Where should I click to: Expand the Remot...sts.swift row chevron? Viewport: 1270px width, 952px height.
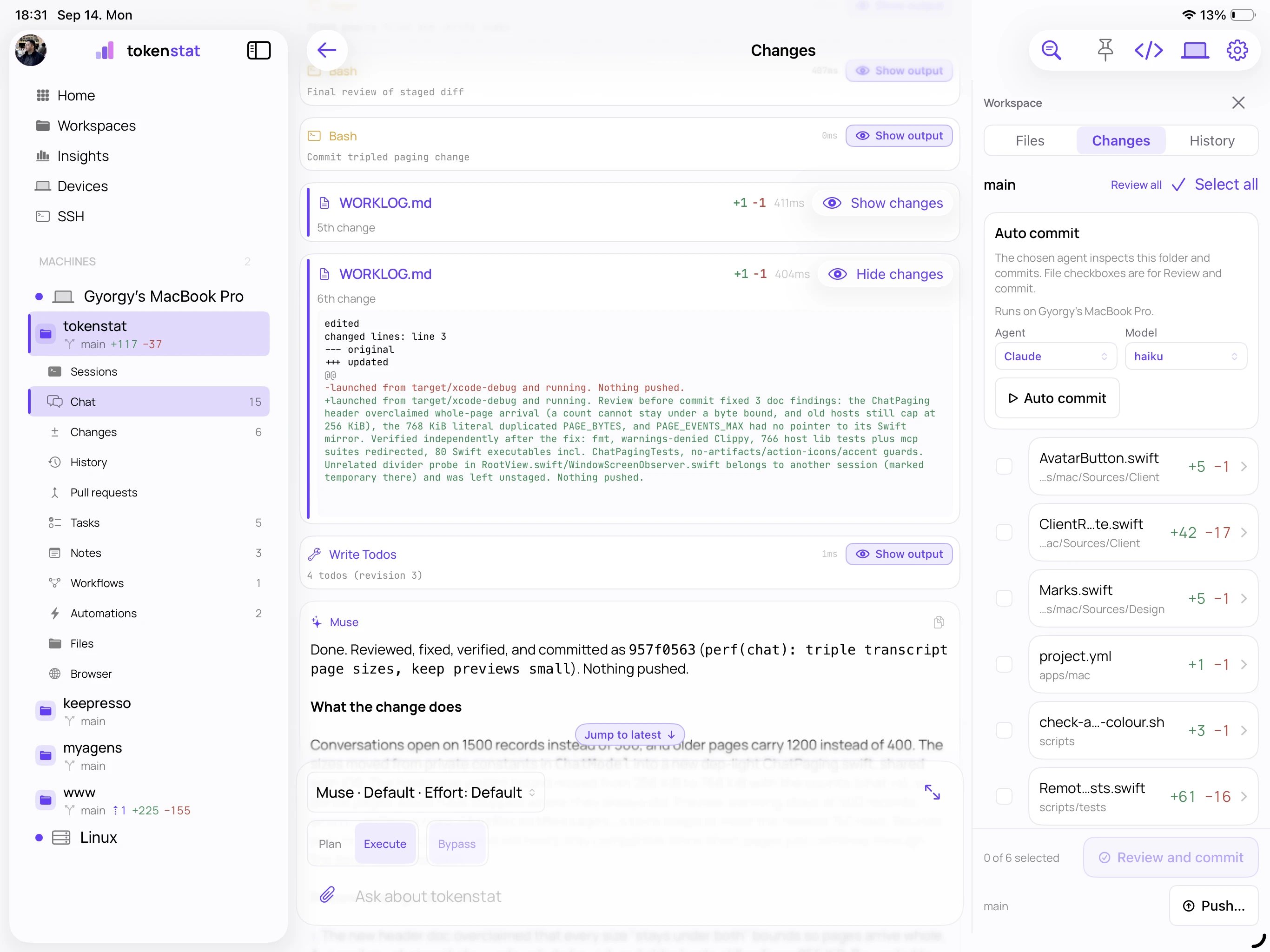[x=1244, y=796]
